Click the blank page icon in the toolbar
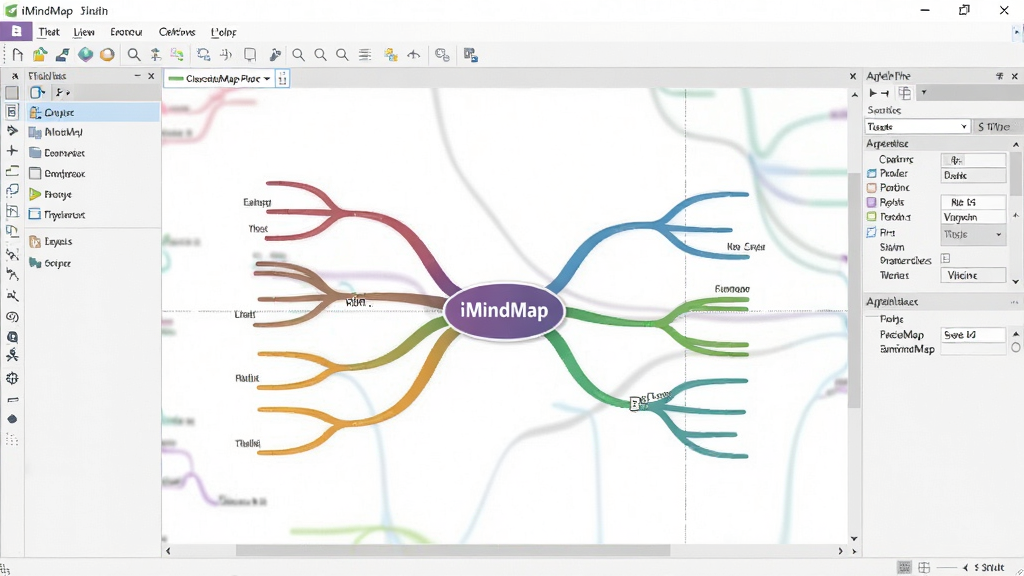The height and width of the screenshot is (576, 1024). click(18, 55)
